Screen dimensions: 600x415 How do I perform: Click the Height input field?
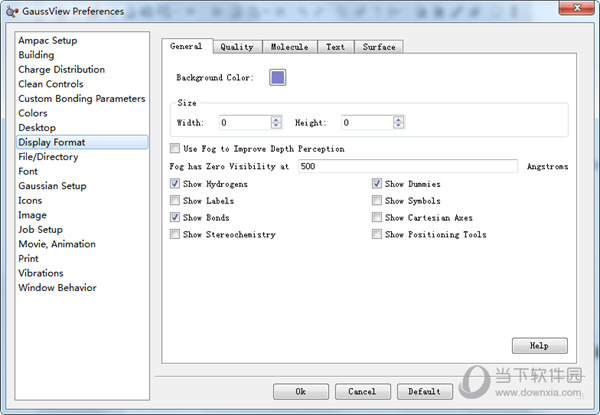[367, 123]
